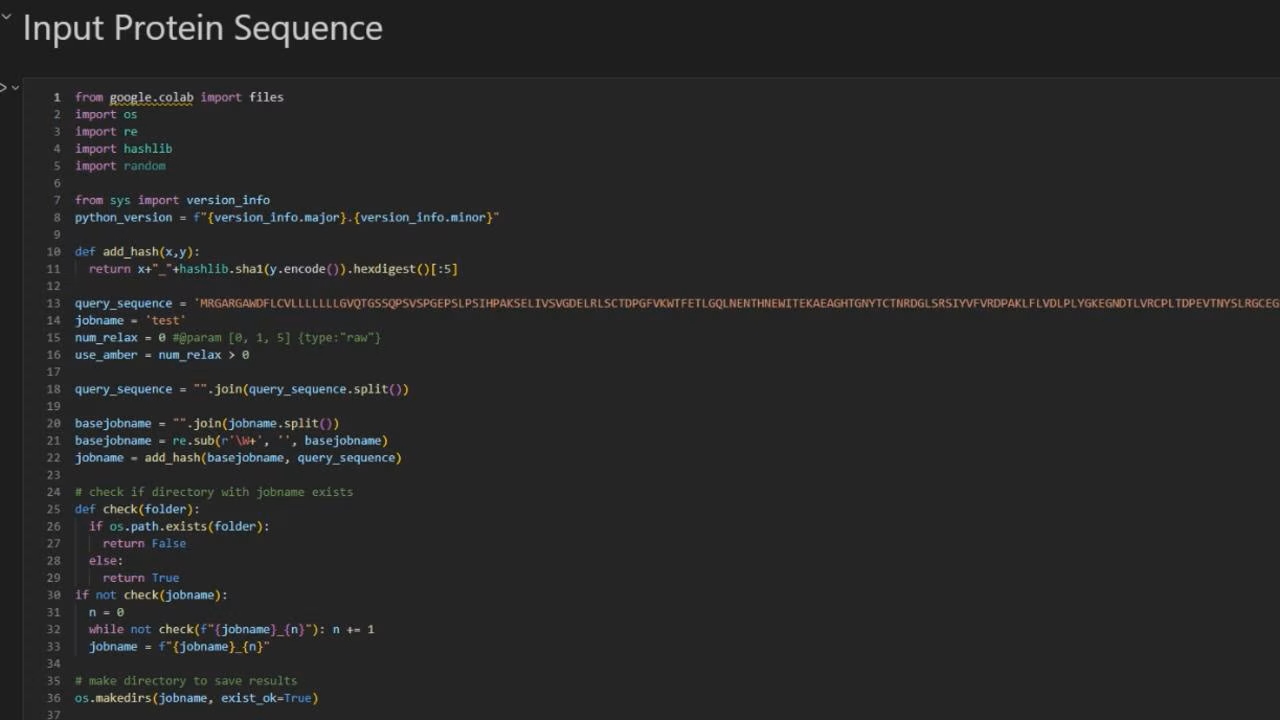Click line number 10 in gutter
This screenshot has width=1280, height=720.
coord(54,252)
